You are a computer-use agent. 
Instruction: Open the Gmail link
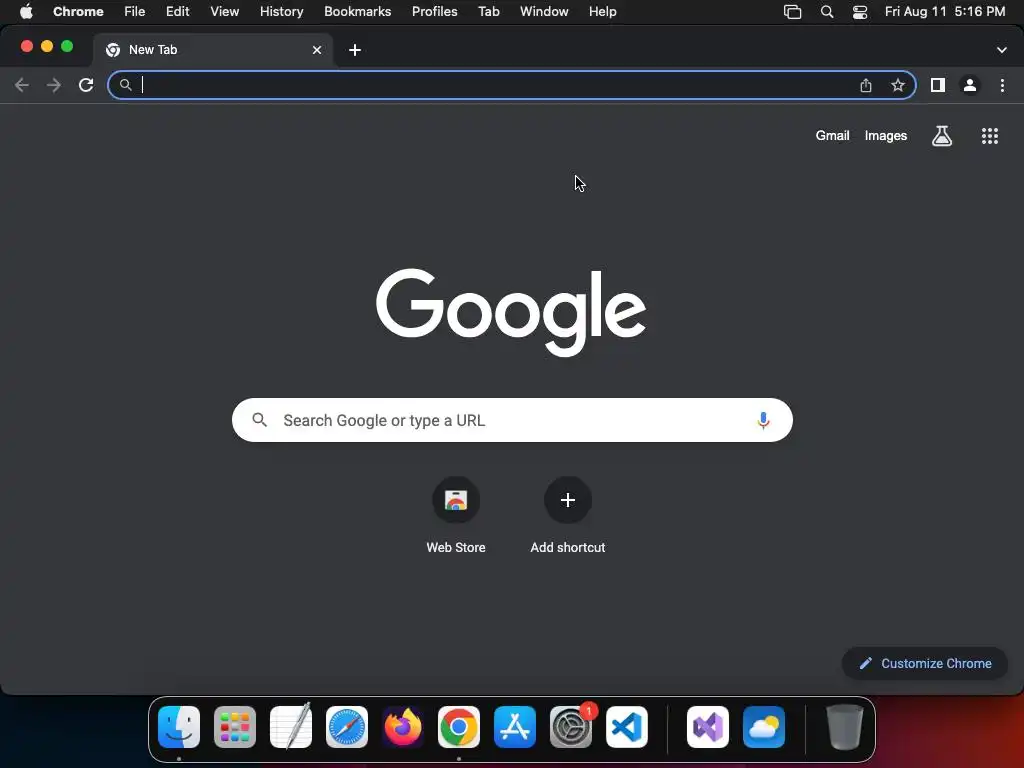[832, 136]
